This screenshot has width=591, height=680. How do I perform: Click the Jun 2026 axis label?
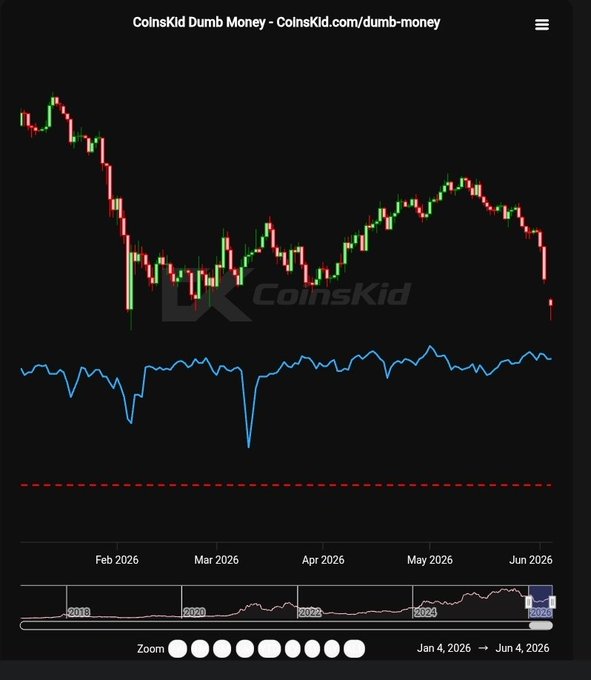531,560
